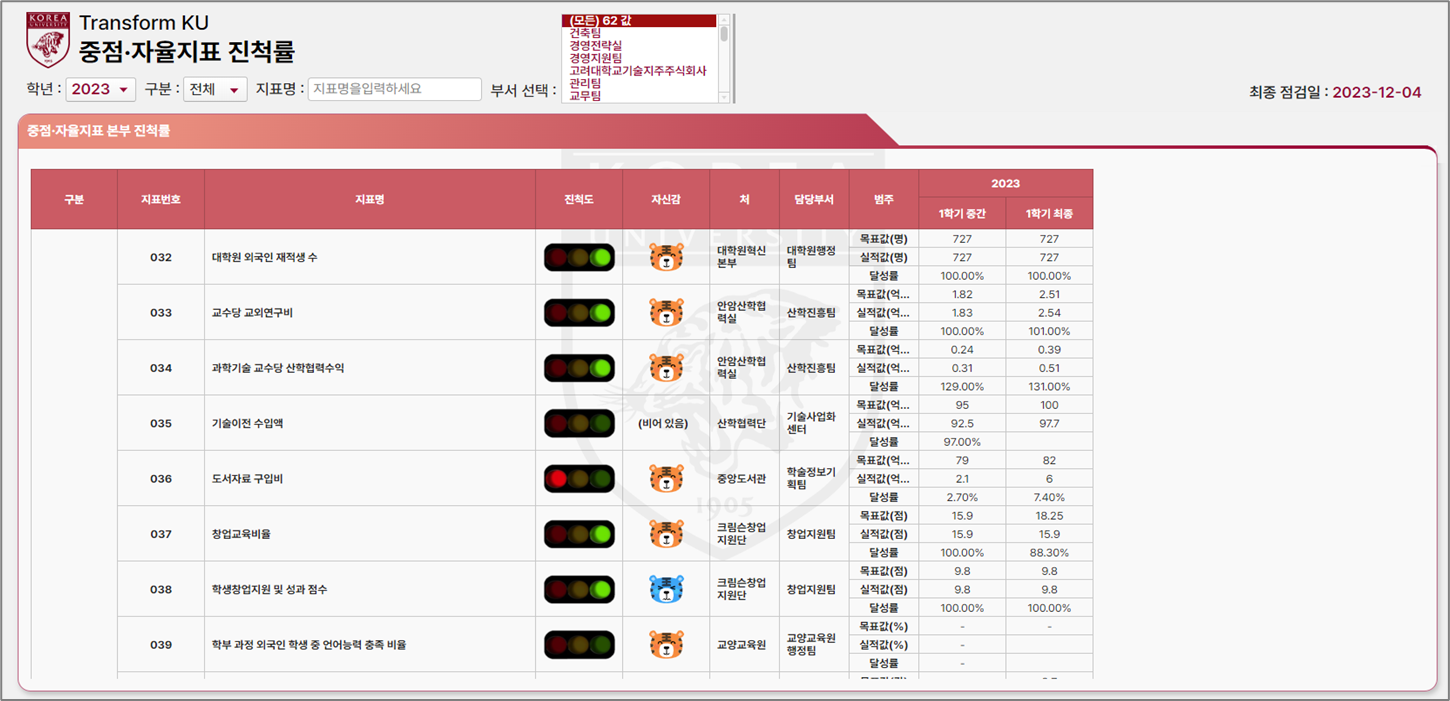Select 건축팀 in department list
This screenshot has height=701, width=1450.
coord(585,33)
